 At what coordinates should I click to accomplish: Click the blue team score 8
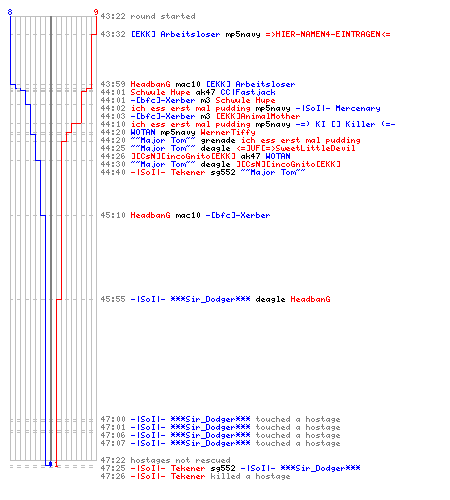pyautogui.click(x=10, y=12)
